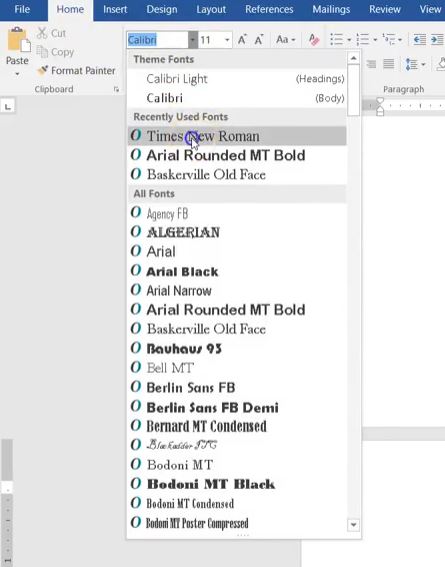Image resolution: width=445 pixels, height=567 pixels.
Task: Open the numbering library dropdown arrow
Action: pyautogui.click(x=375, y=39)
